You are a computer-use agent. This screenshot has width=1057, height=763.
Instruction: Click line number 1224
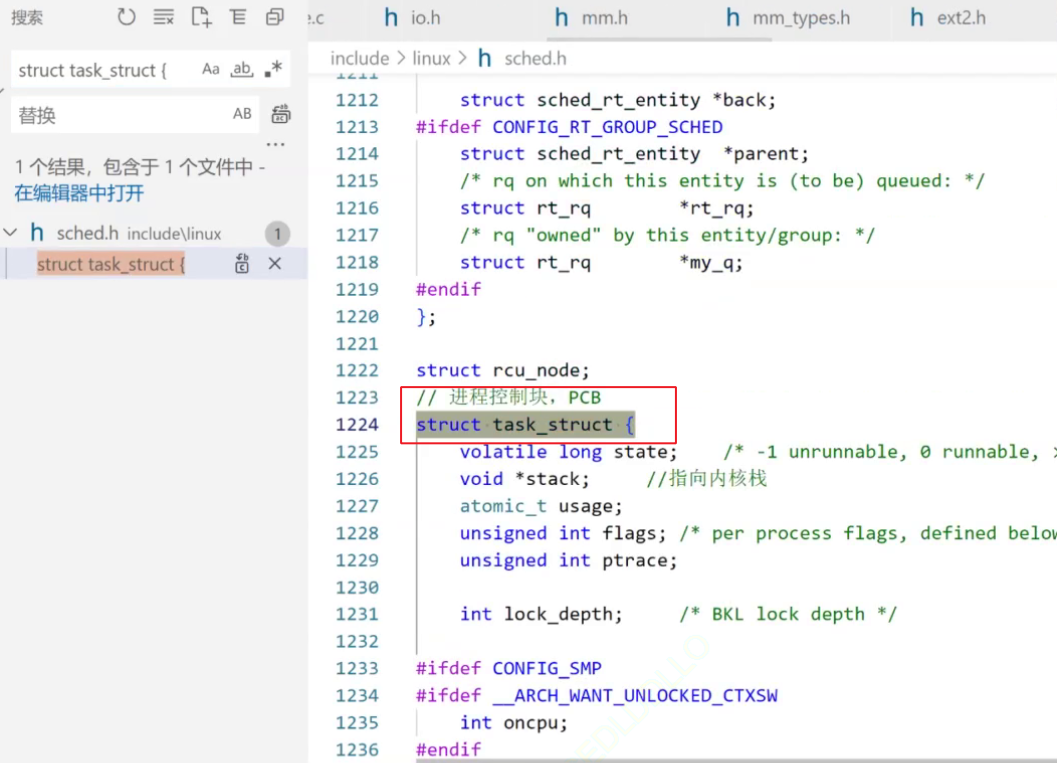[357, 425]
